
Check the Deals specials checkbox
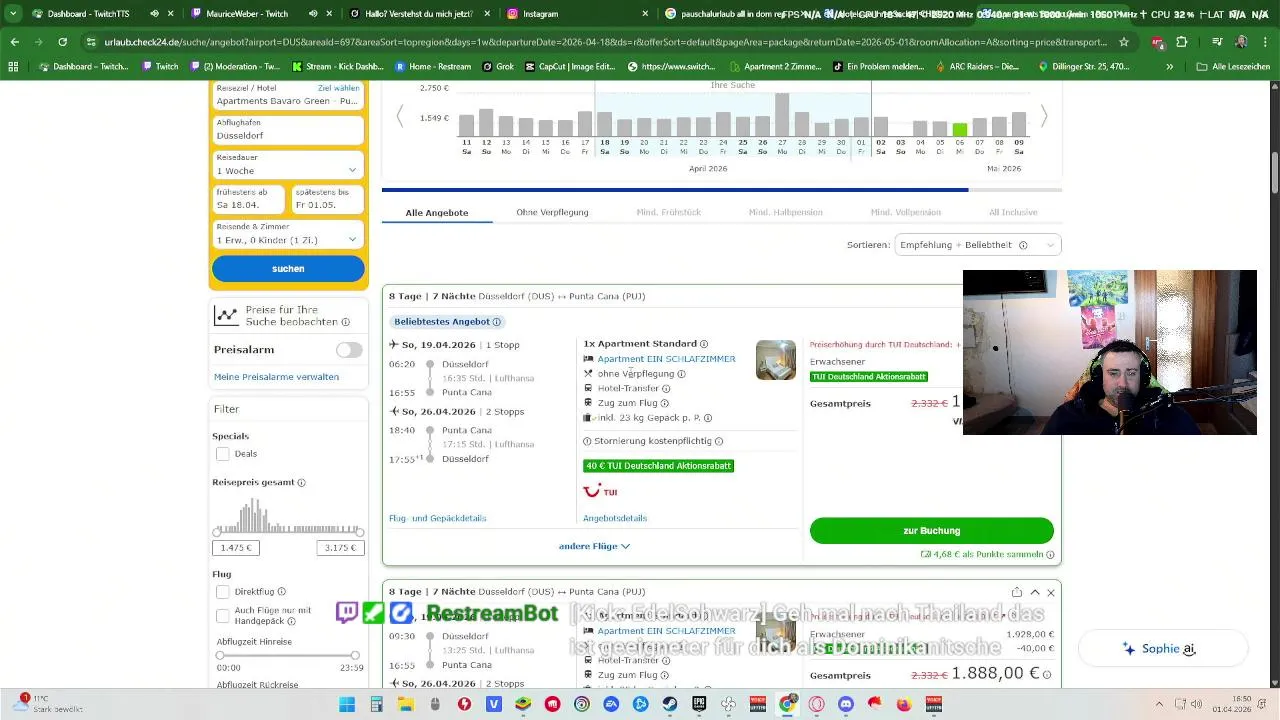[223, 454]
